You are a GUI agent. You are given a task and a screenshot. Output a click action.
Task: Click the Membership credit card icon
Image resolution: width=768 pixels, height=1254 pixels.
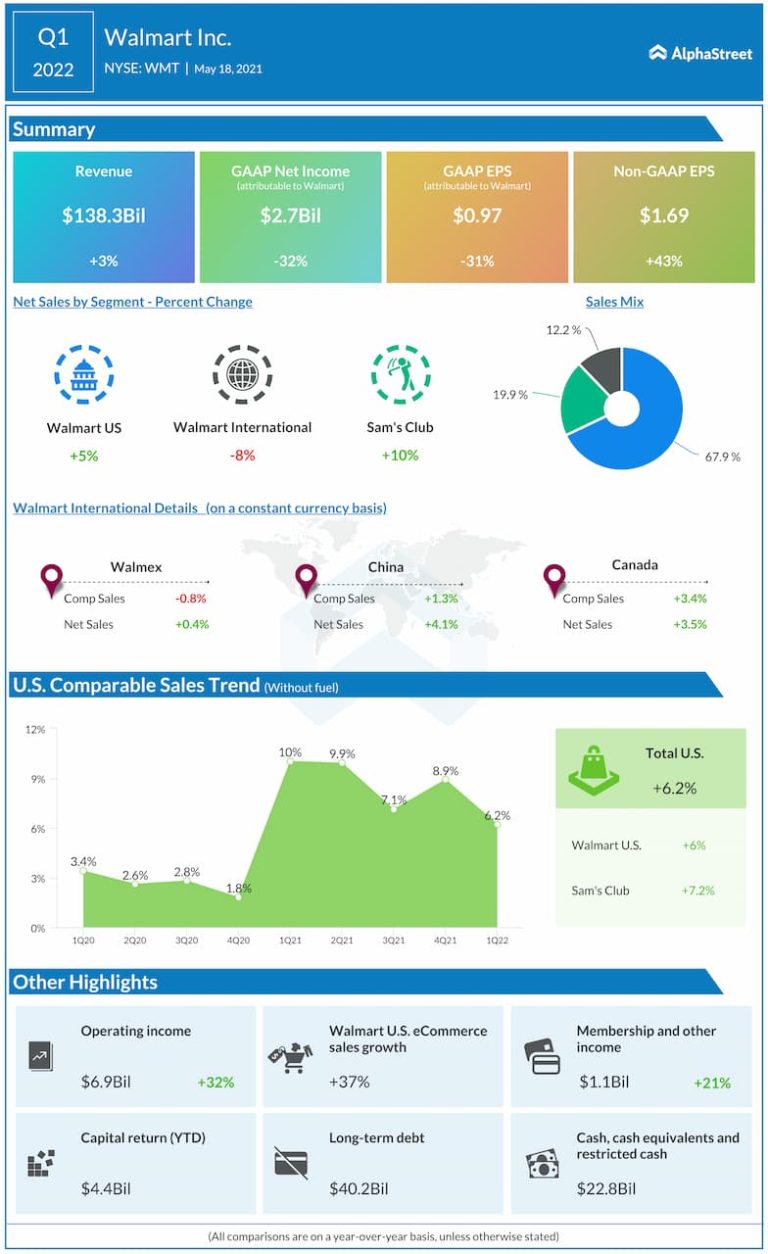(x=543, y=1056)
